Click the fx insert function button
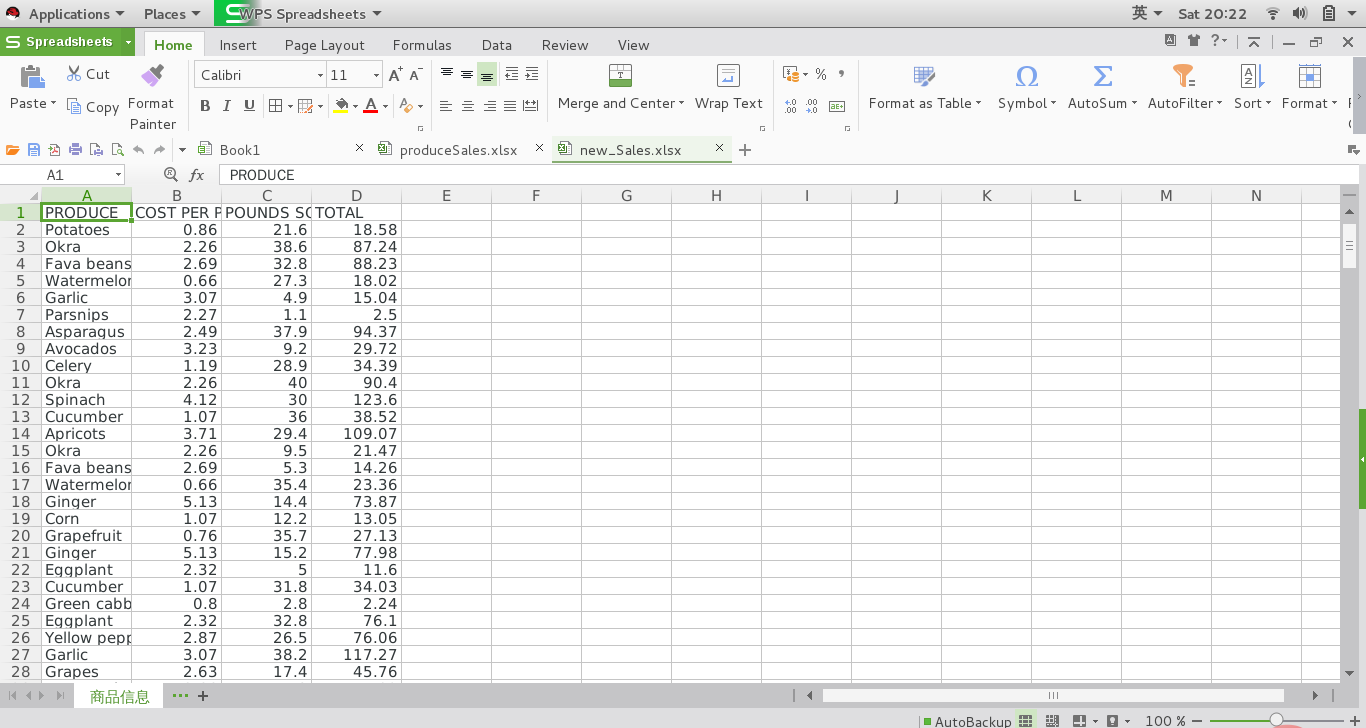The height and width of the screenshot is (728, 1366). click(x=197, y=175)
